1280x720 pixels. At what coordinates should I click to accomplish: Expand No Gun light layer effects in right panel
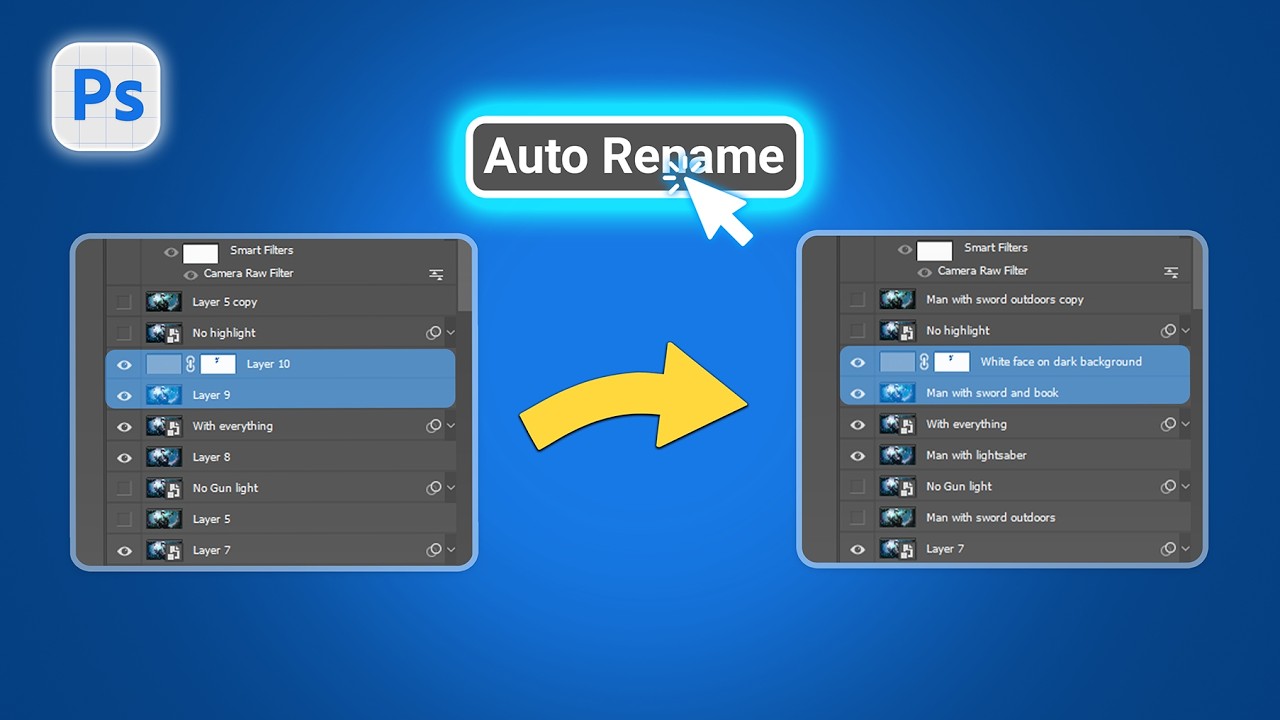[1185, 486]
